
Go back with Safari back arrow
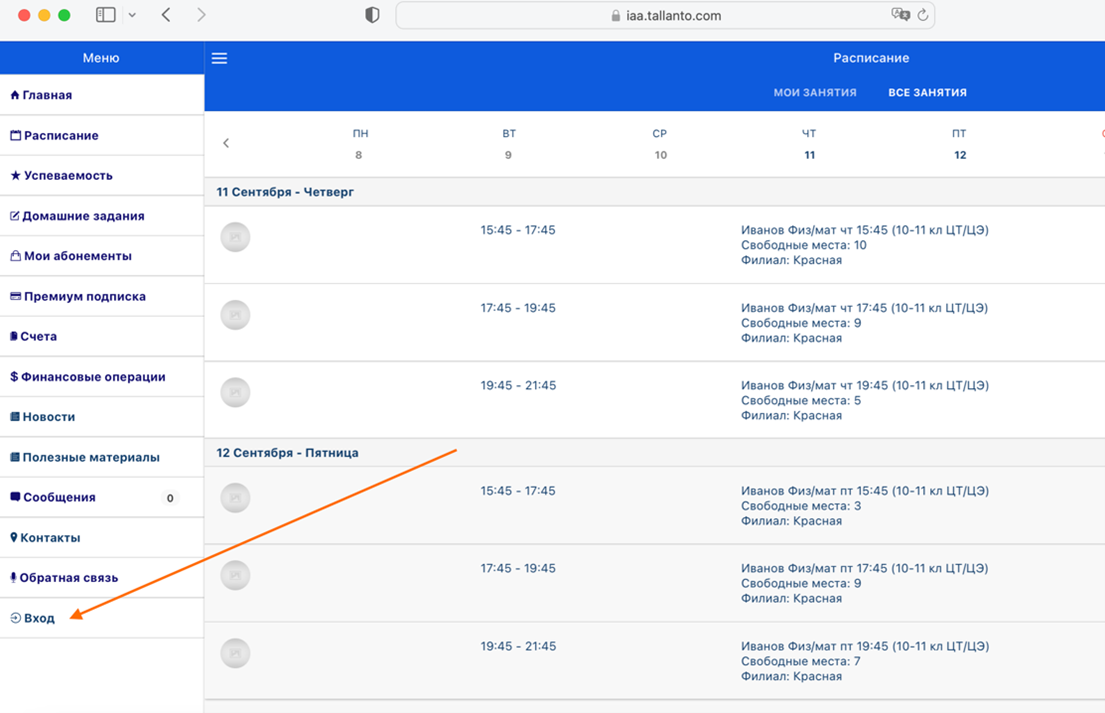tap(166, 15)
